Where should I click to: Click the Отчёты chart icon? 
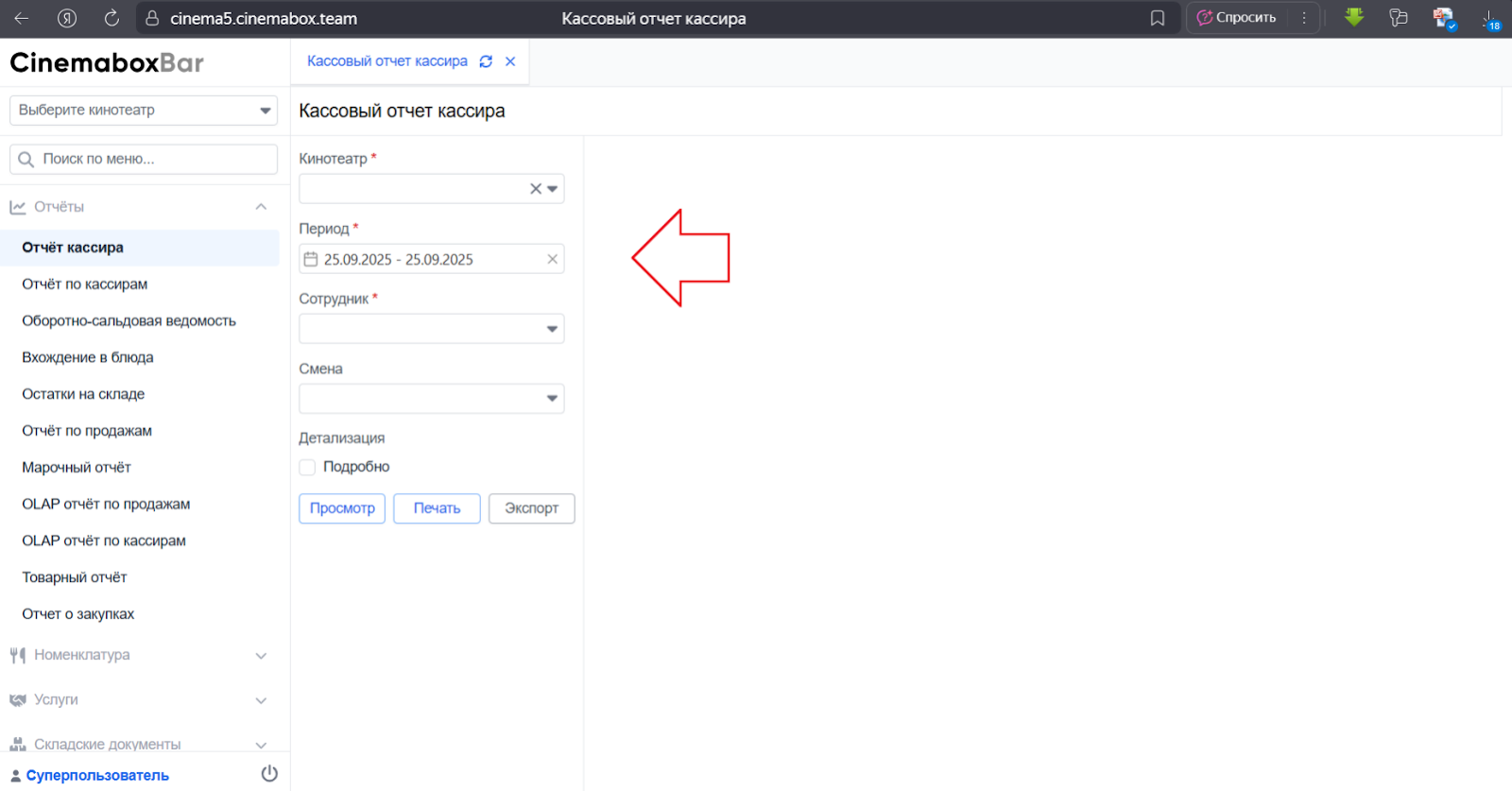pyautogui.click(x=18, y=207)
